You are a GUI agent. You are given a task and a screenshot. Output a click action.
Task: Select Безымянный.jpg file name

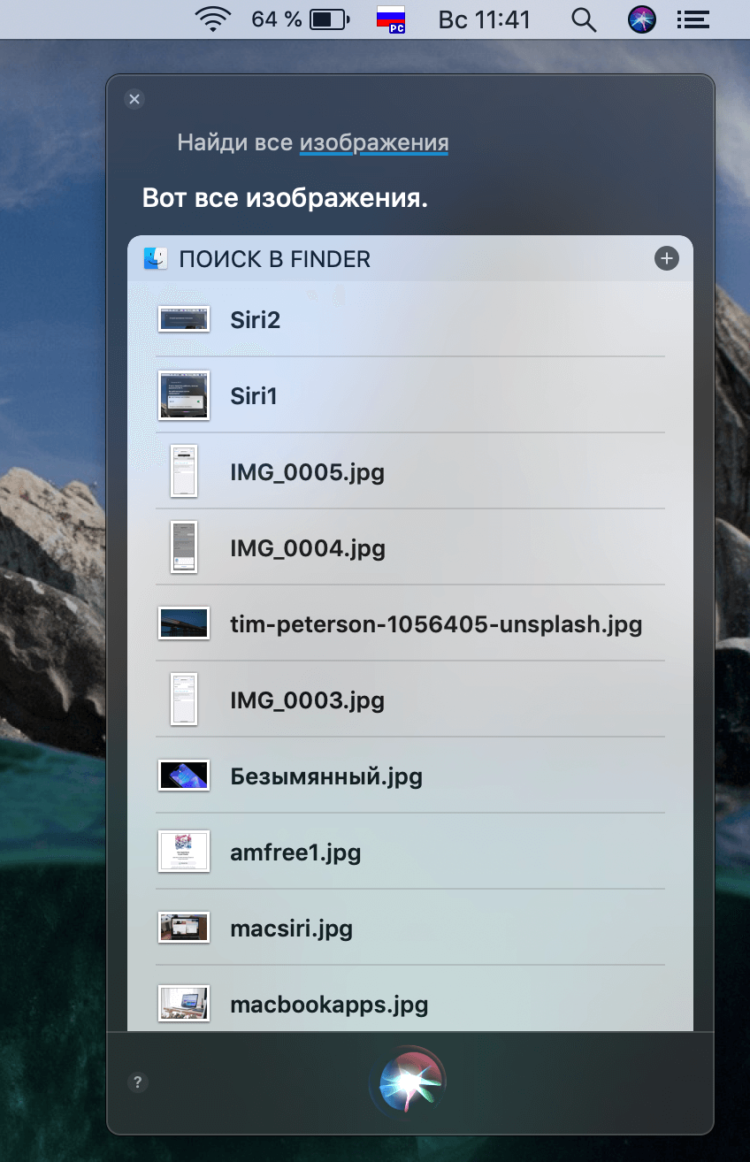pyautogui.click(x=326, y=777)
